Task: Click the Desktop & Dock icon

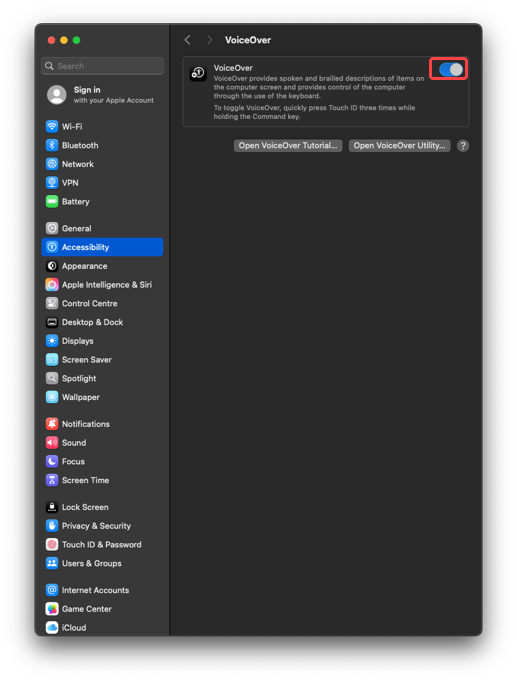Action: tap(52, 322)
